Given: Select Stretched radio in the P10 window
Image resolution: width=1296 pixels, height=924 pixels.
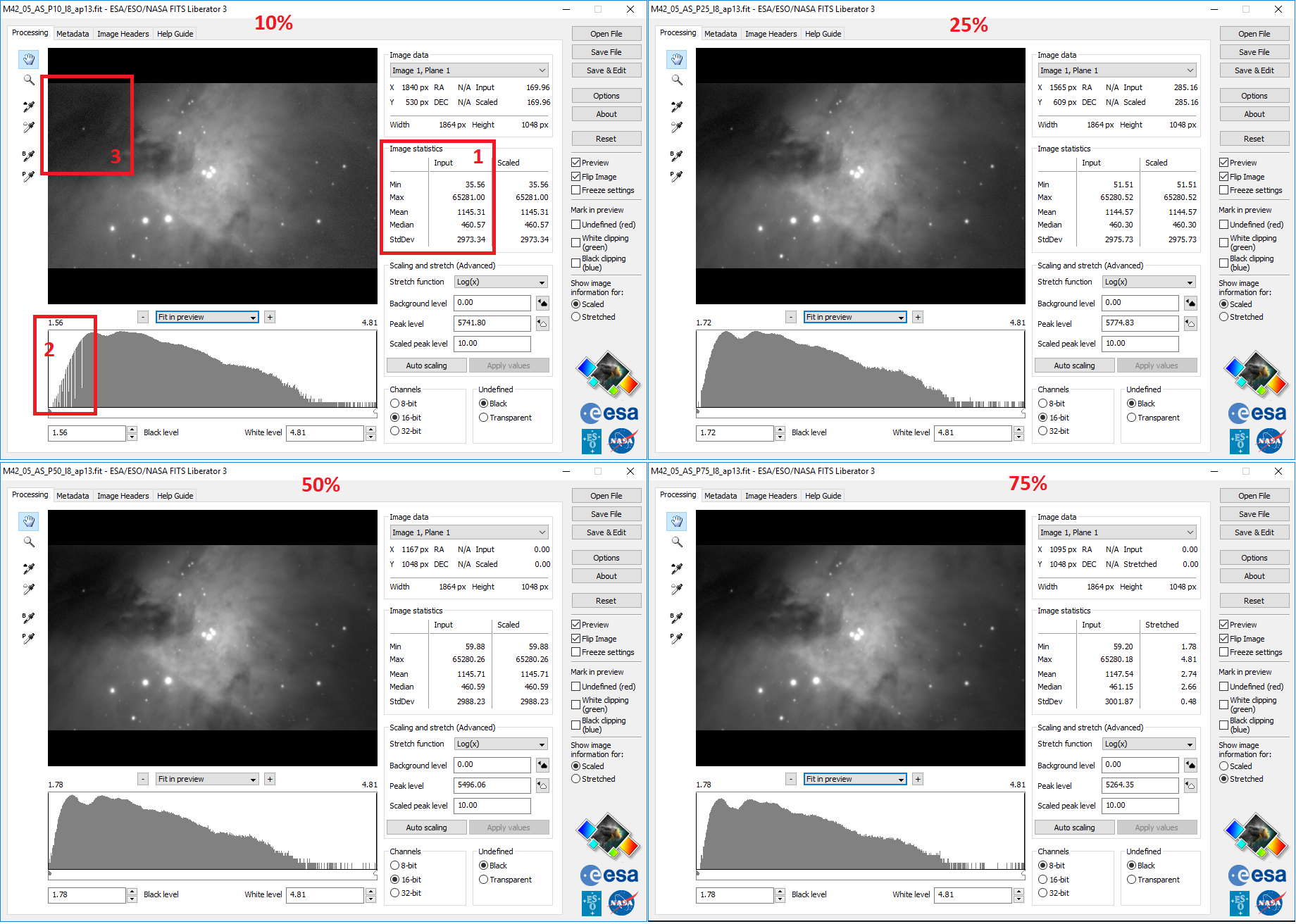Looking at the screenshot, I should (x=576, y=317).
